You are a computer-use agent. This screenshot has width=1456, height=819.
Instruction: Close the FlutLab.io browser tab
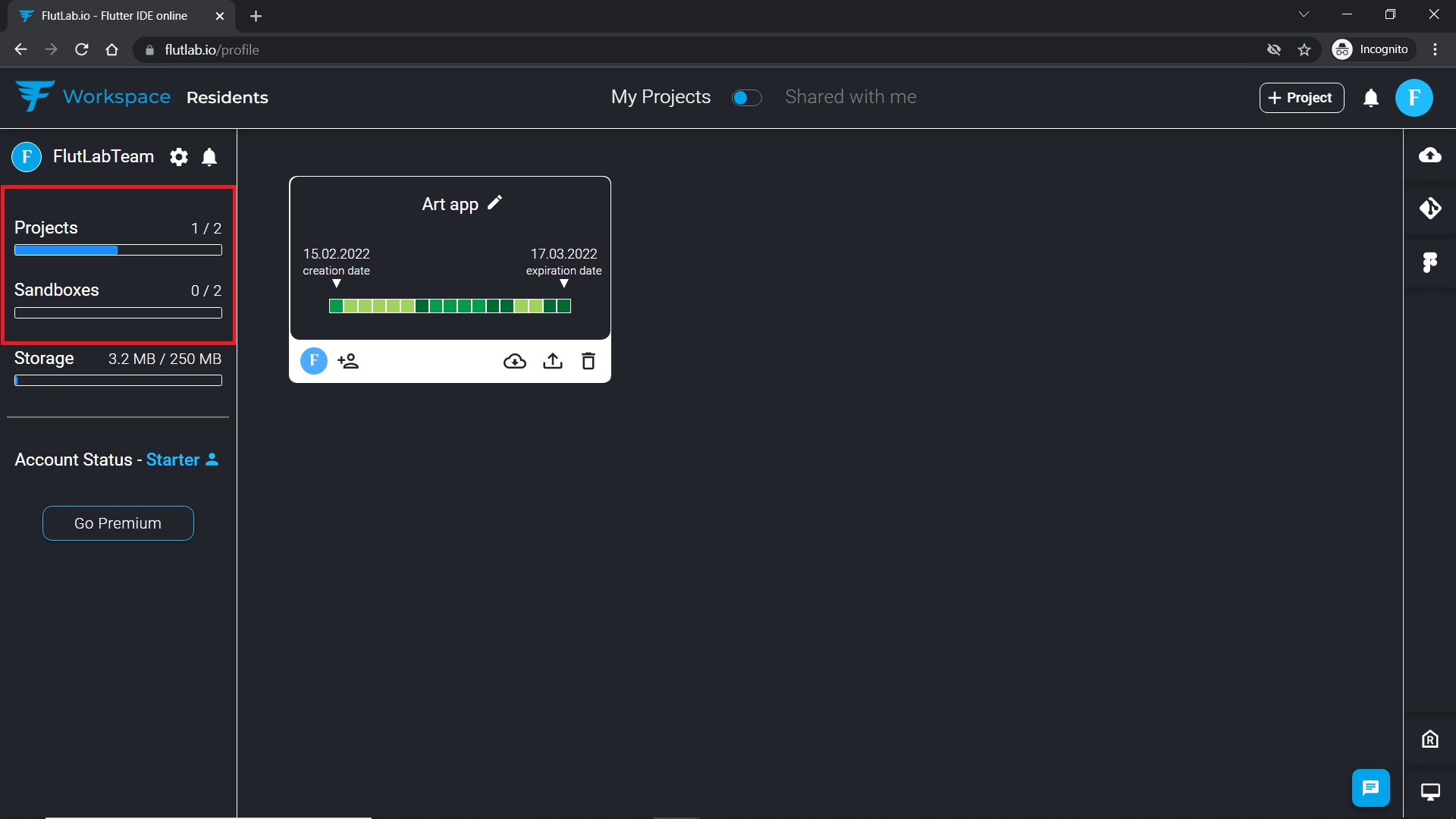[220, 16]
